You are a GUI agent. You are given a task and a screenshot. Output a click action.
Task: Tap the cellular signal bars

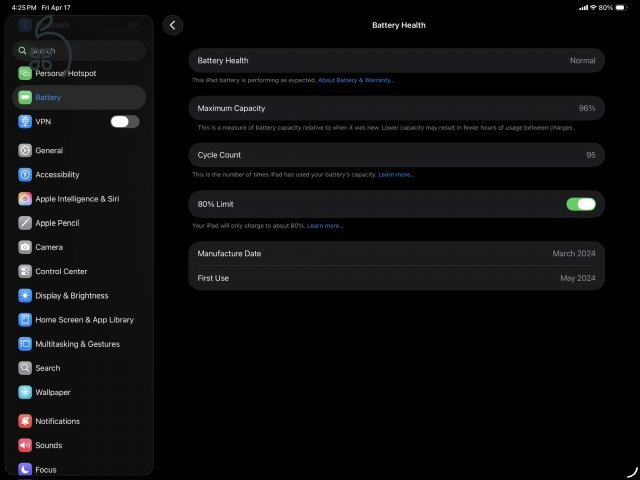tap(584, 7)
